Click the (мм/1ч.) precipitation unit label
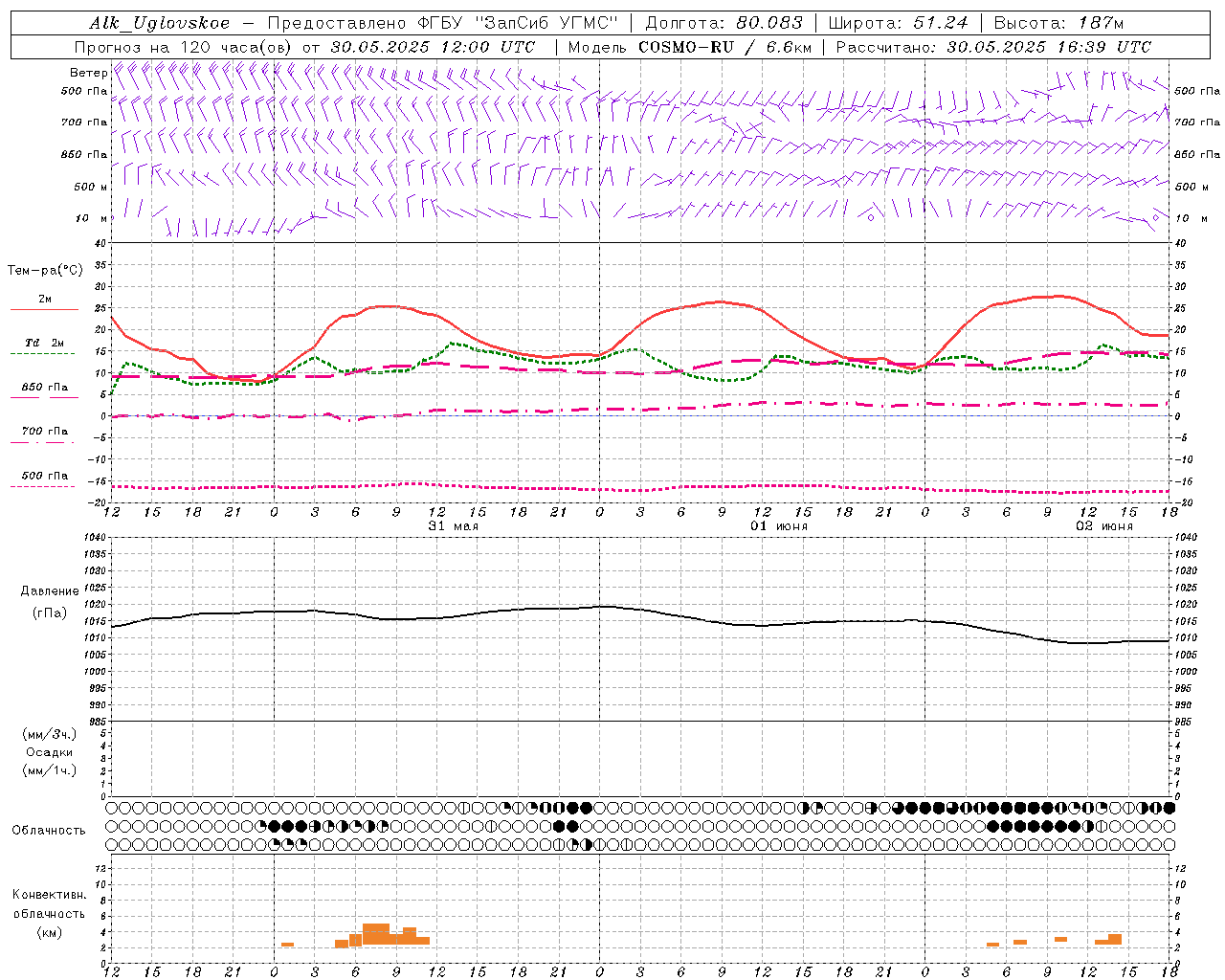 [50, 770]
